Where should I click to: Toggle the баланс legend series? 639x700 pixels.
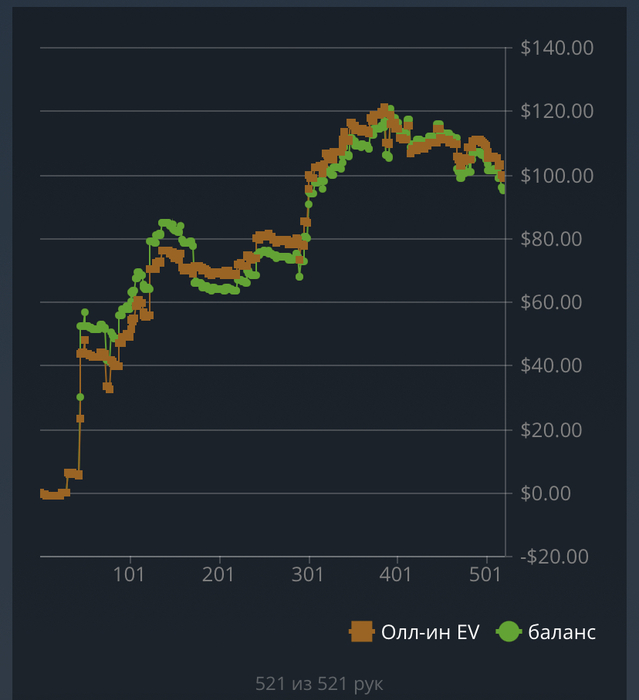[x=546, y=632]
